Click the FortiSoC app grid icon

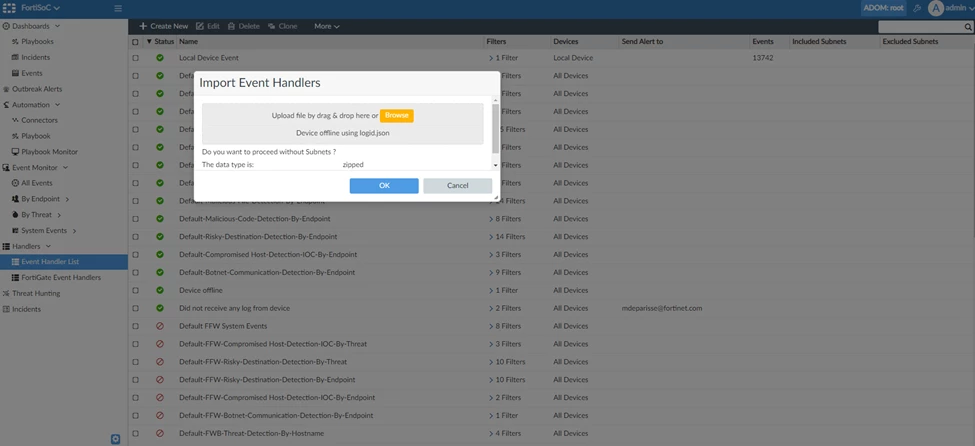[9, 8]
